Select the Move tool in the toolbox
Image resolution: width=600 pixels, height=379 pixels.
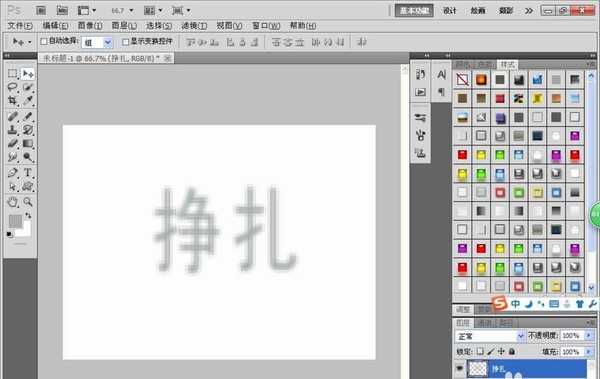tap(28, 73)
